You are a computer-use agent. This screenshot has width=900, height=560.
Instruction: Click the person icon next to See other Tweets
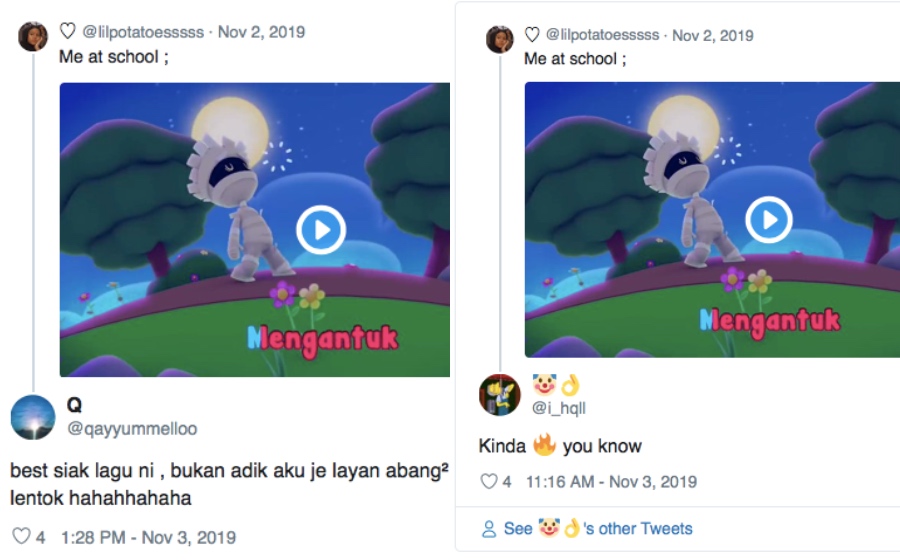pyautogui.click(x=489, y=528)
